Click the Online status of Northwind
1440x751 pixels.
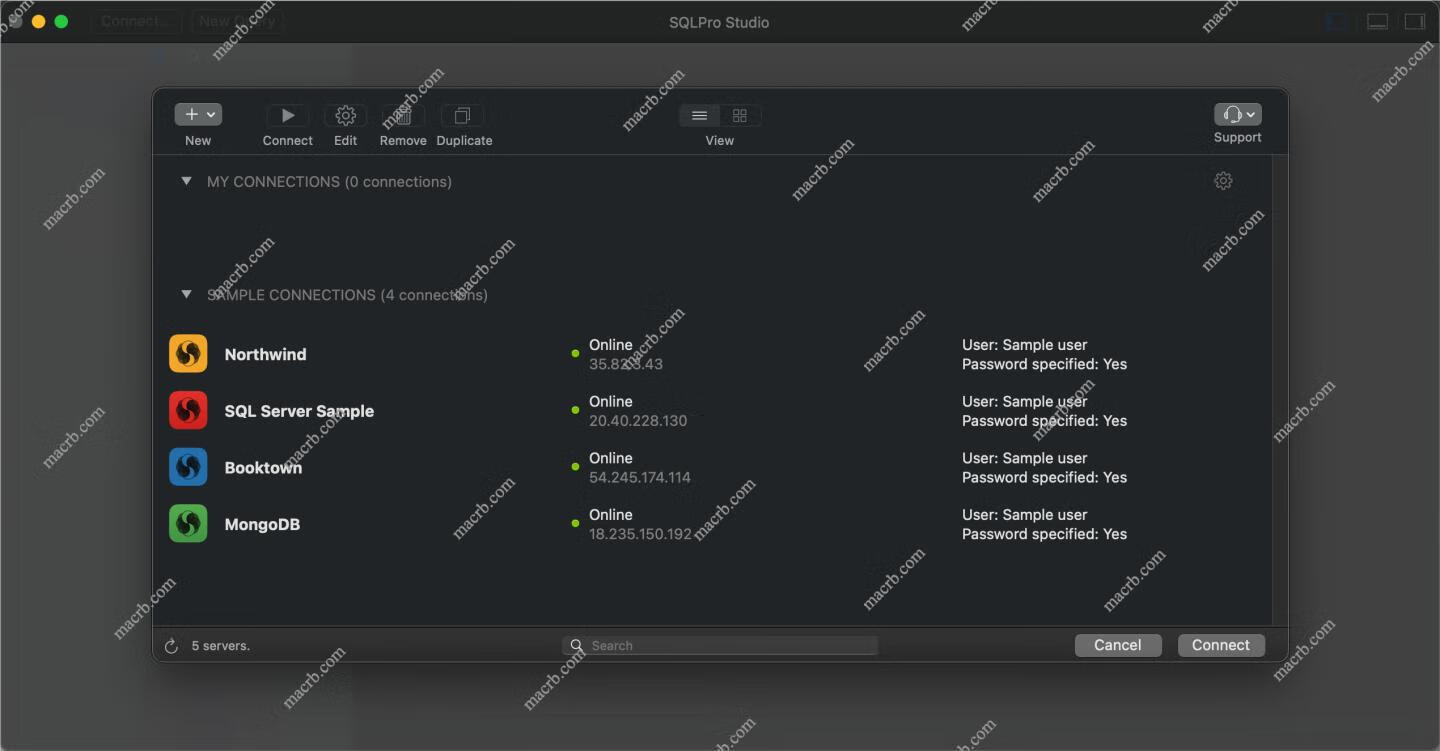point(610,345)
